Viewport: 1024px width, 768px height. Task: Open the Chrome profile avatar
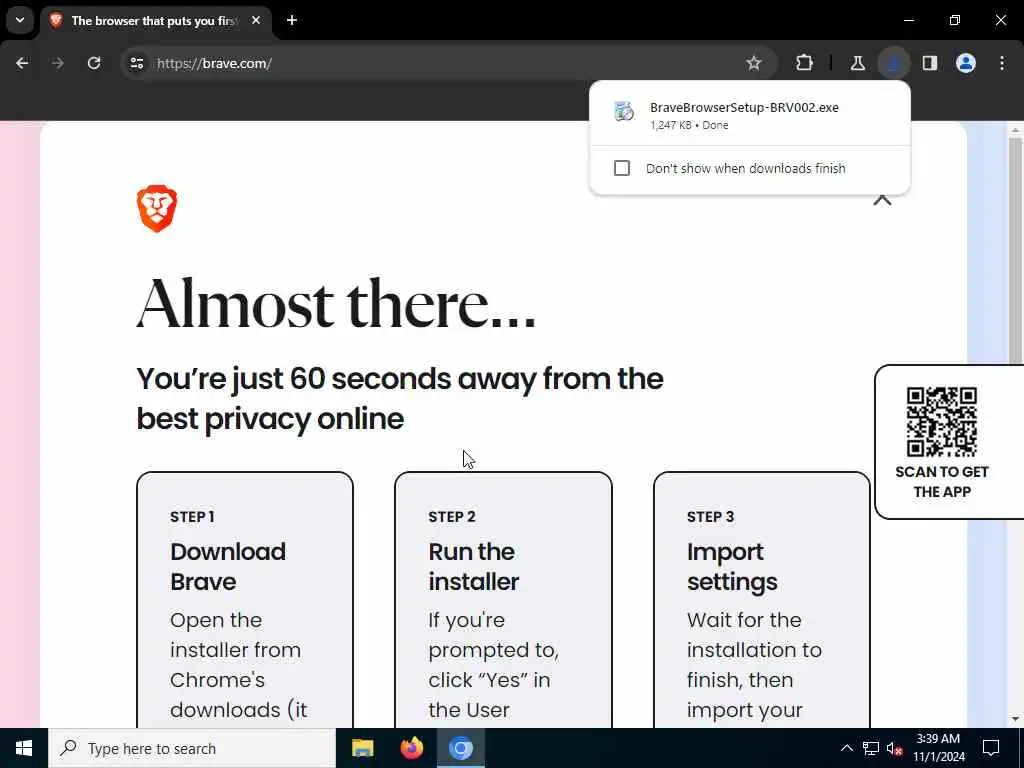click(966, 63)
